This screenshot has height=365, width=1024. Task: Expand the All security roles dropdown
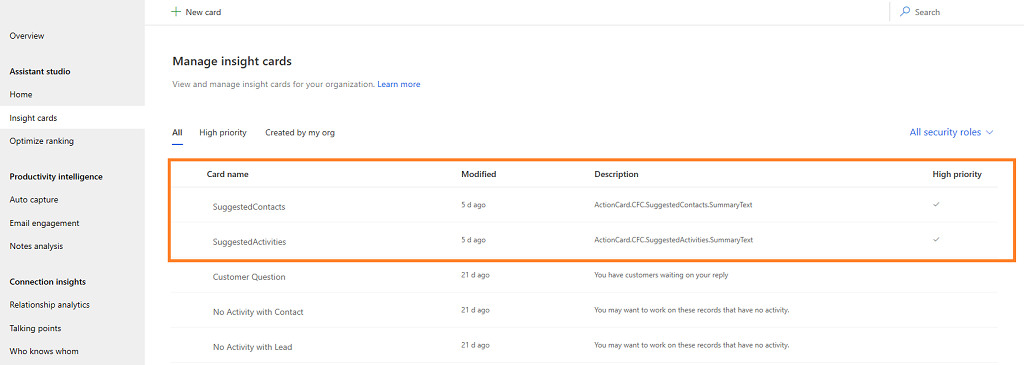click(x=952, y=133)
